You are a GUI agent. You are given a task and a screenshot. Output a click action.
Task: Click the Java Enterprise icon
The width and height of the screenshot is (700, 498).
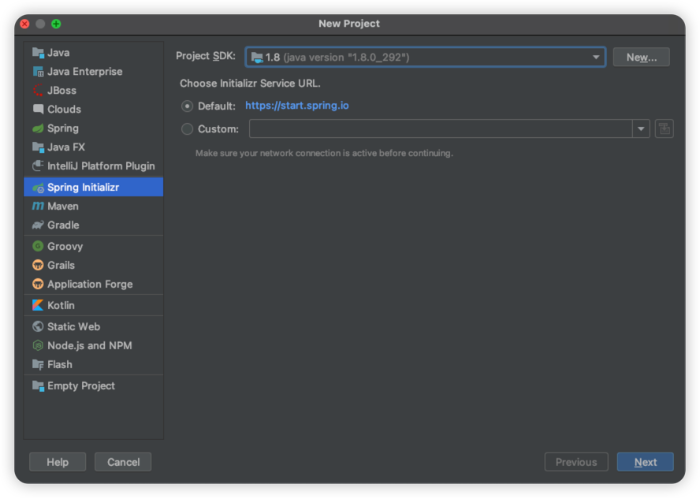38,71
